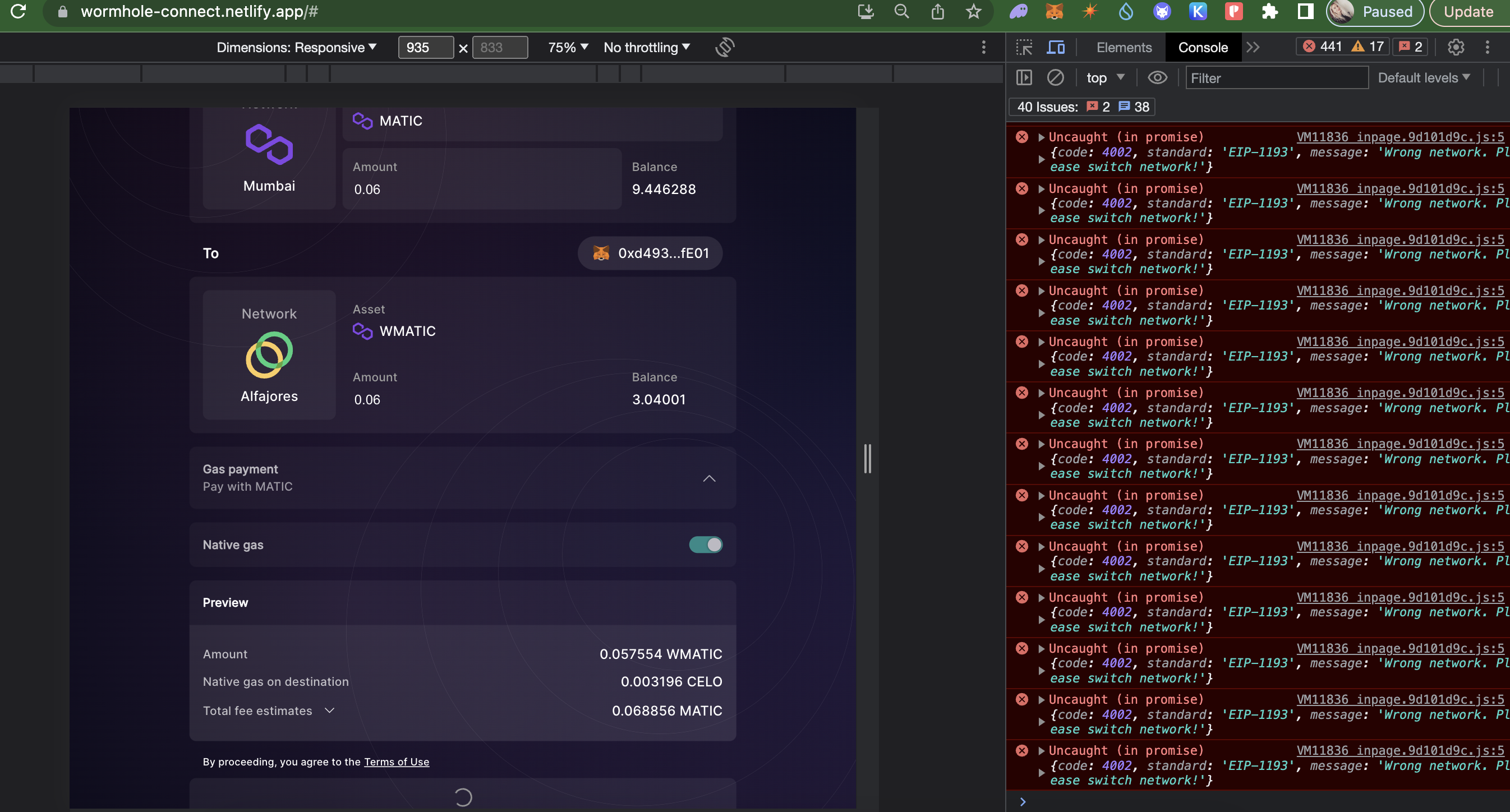Select the inspect element tool
The image size is (1510, 812).
coord(1024,48)
